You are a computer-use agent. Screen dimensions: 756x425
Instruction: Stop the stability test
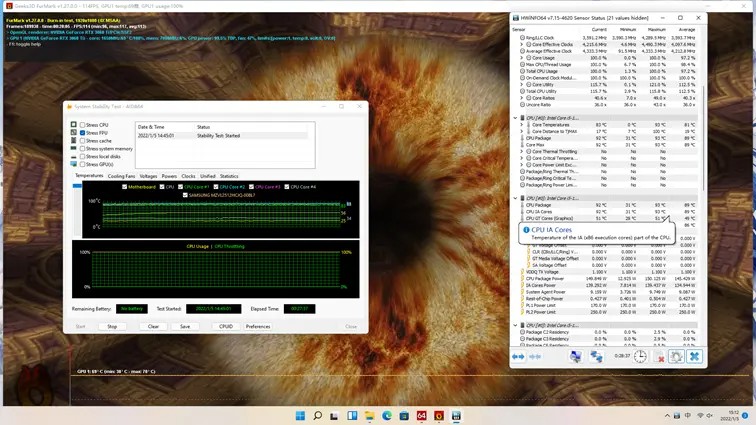112,327
